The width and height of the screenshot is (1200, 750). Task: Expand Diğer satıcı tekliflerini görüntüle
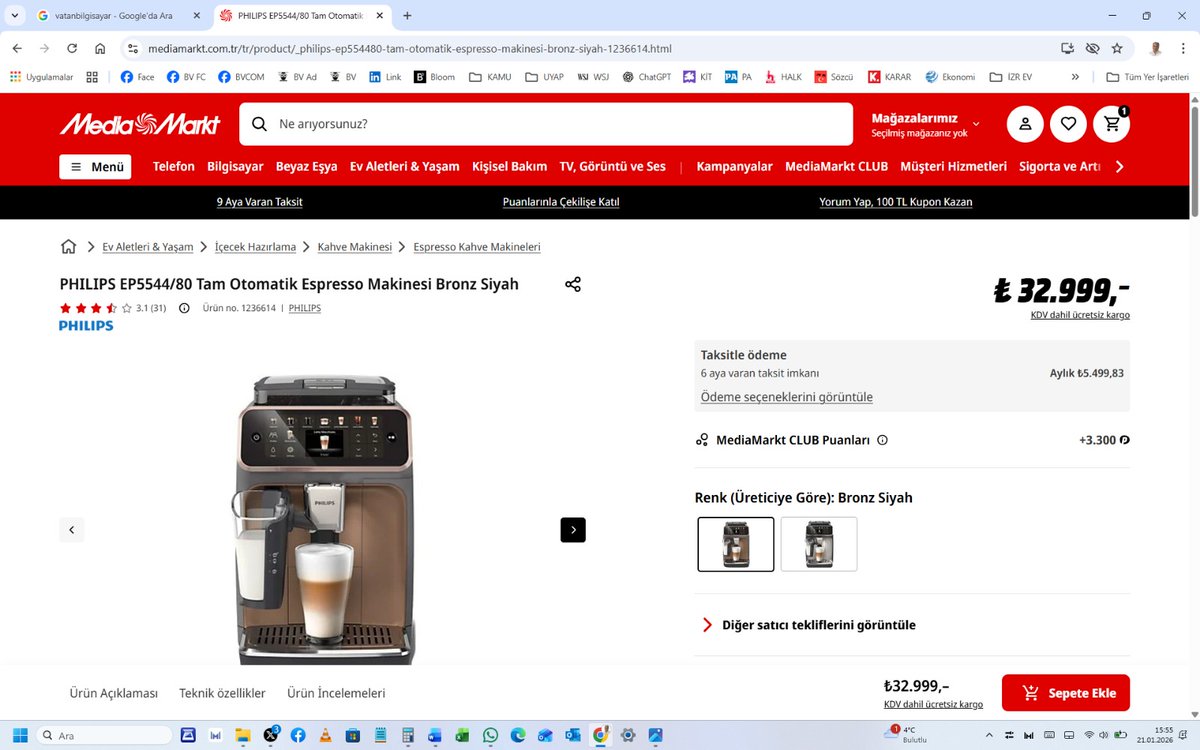click(809, 625)
